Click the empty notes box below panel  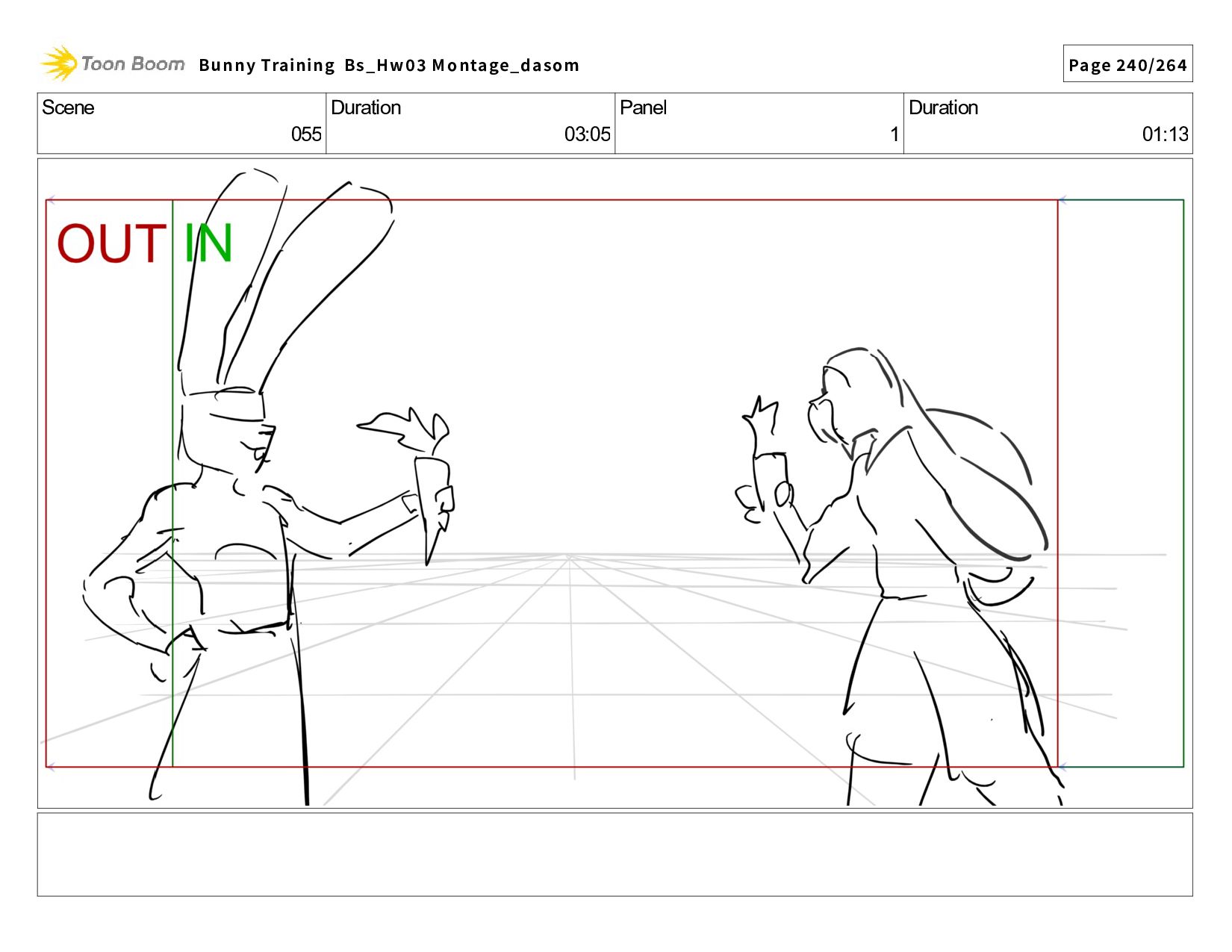tap(615, 854)
